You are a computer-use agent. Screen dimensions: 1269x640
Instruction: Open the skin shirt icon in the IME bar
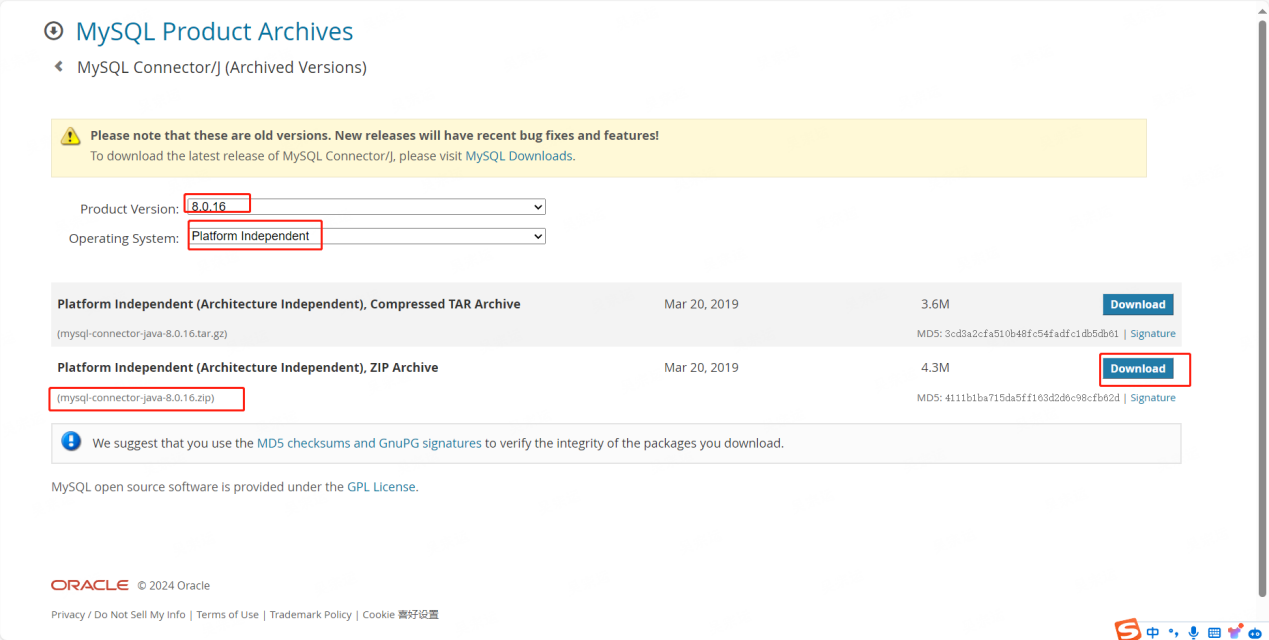[x=1235, y=632]
